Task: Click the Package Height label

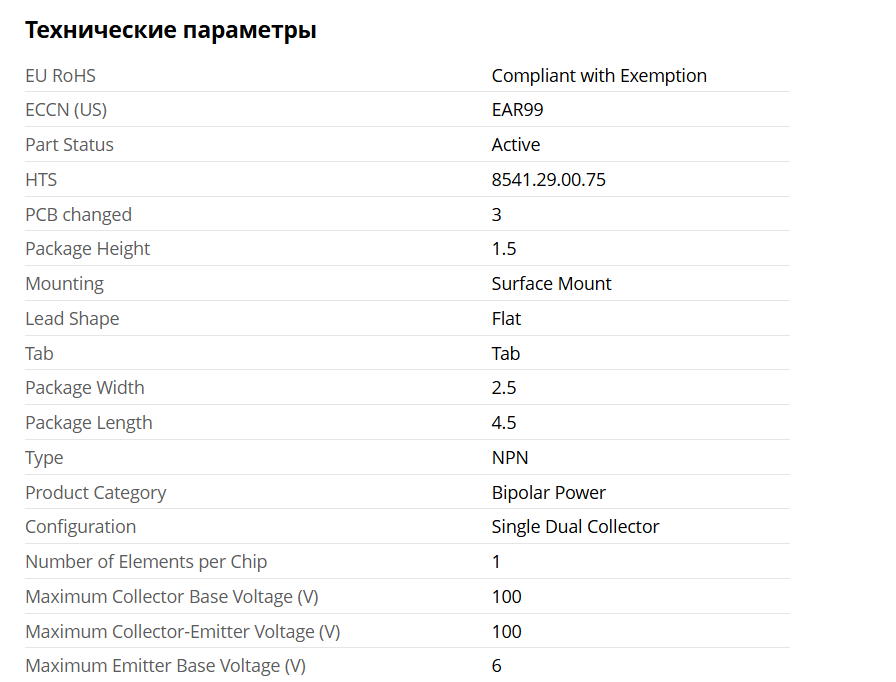Action: (87, 249)
